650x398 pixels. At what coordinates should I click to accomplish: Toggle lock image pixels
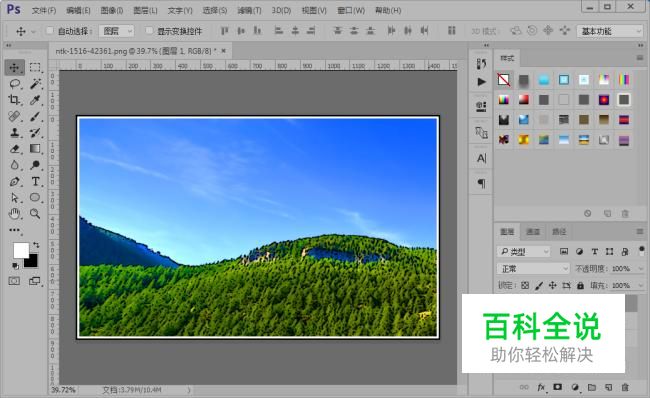point(539,285)
